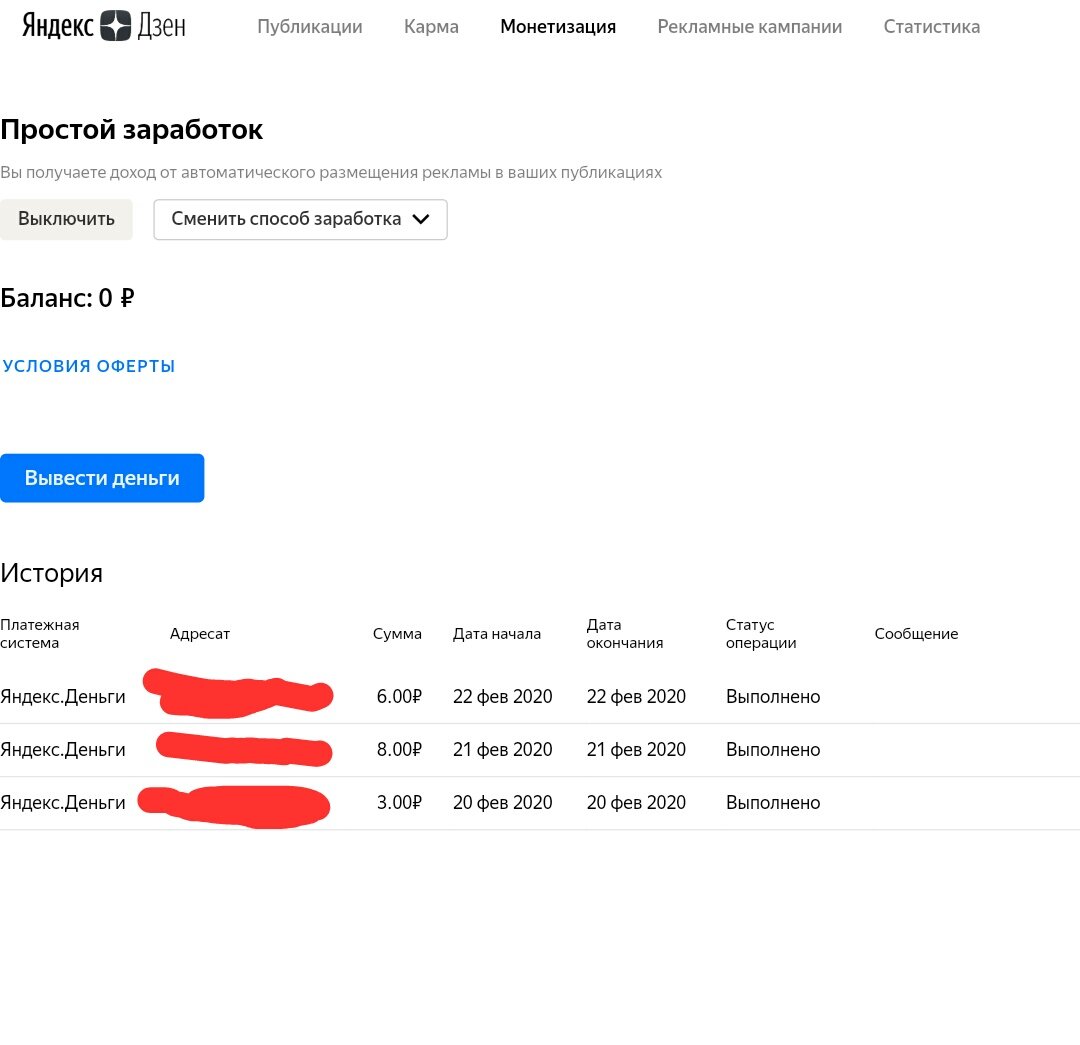This screenshot has width=1080, height=1045.
Task: Click Выполнено status in the 8.00₽ row
Action: pos(773,749)
